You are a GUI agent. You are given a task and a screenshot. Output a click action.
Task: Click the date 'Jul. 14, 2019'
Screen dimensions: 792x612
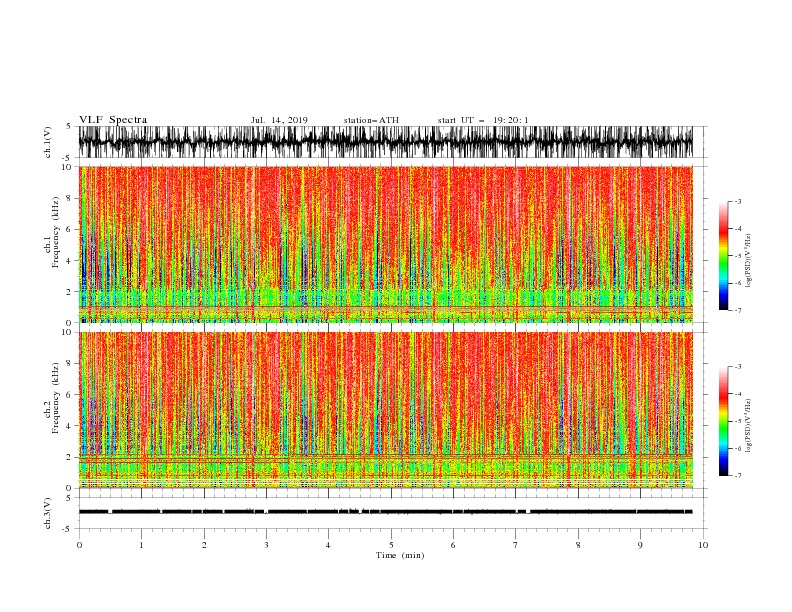point(279,120)
